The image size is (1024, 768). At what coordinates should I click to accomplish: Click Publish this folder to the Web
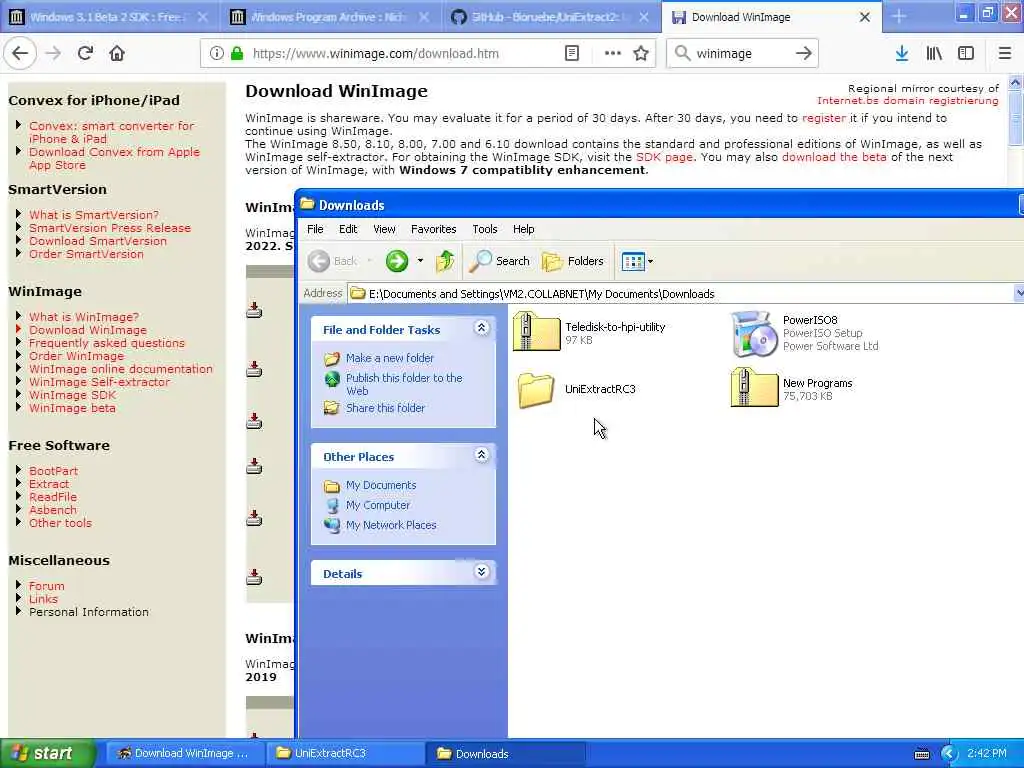point(404,384)
